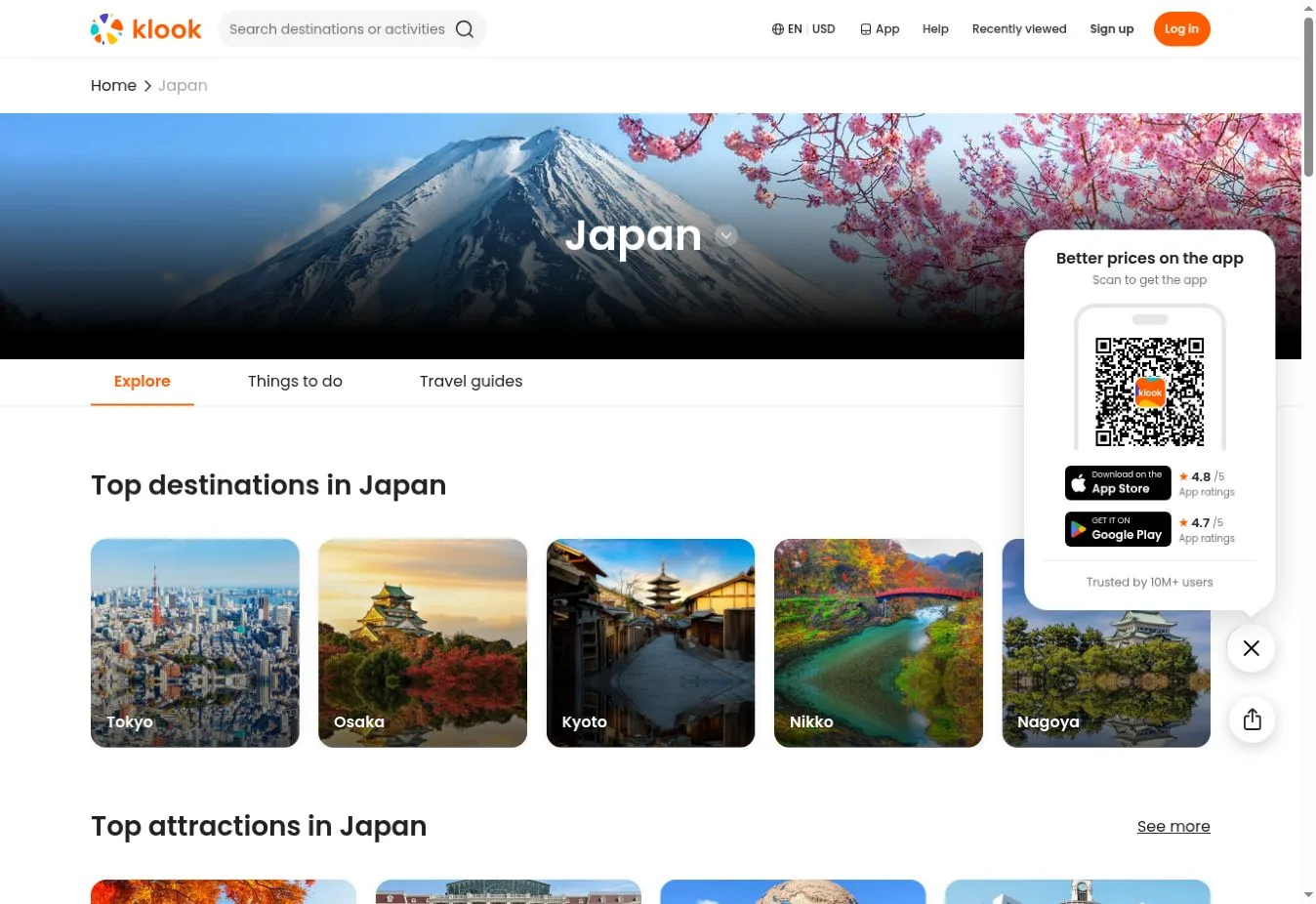Expand the Japan destination dropdown chevron
Viewport: 1316px width, 904px height.
click(x=725, y=235)
